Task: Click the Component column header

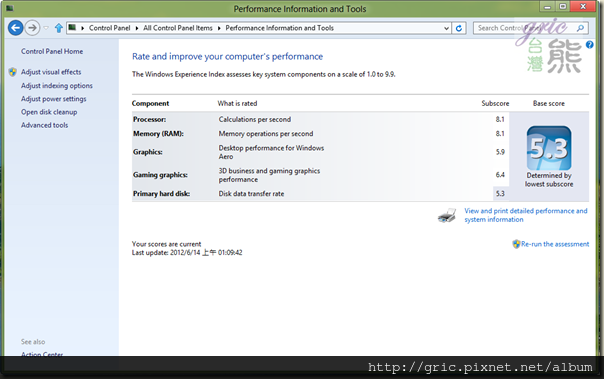Action: (150, 103)
